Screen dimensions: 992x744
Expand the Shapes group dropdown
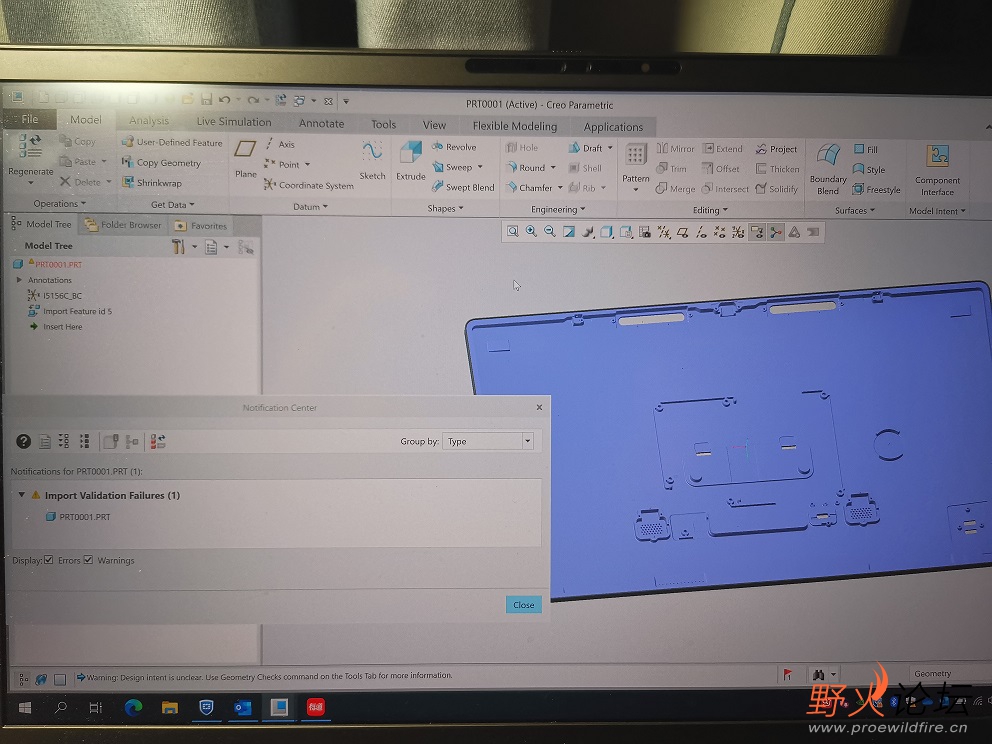(x=445, y=208)
